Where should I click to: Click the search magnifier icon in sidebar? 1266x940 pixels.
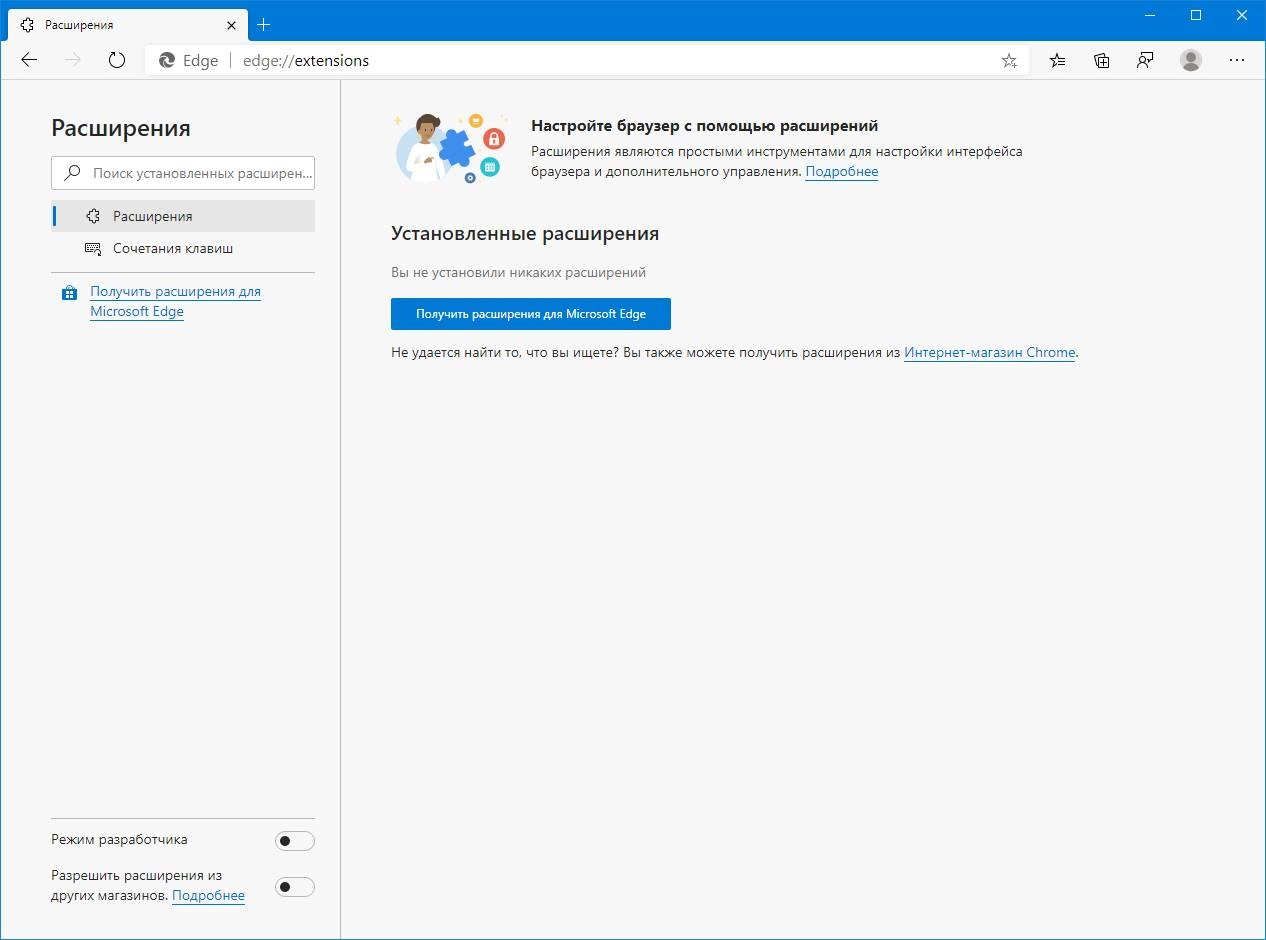72,173
